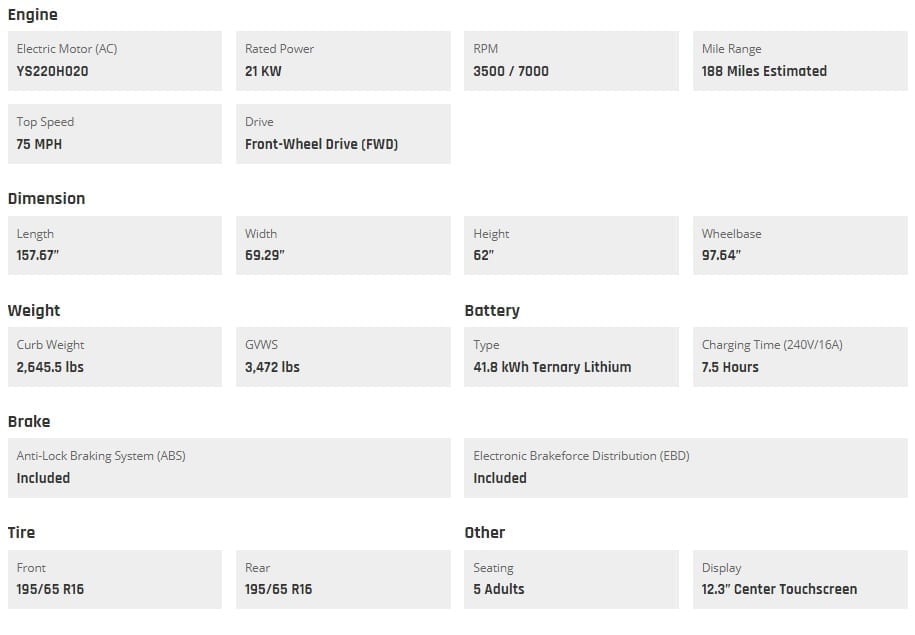
Task: Select the Charging Time 7.5 Hours card
Action: click(x=800, y=357)
